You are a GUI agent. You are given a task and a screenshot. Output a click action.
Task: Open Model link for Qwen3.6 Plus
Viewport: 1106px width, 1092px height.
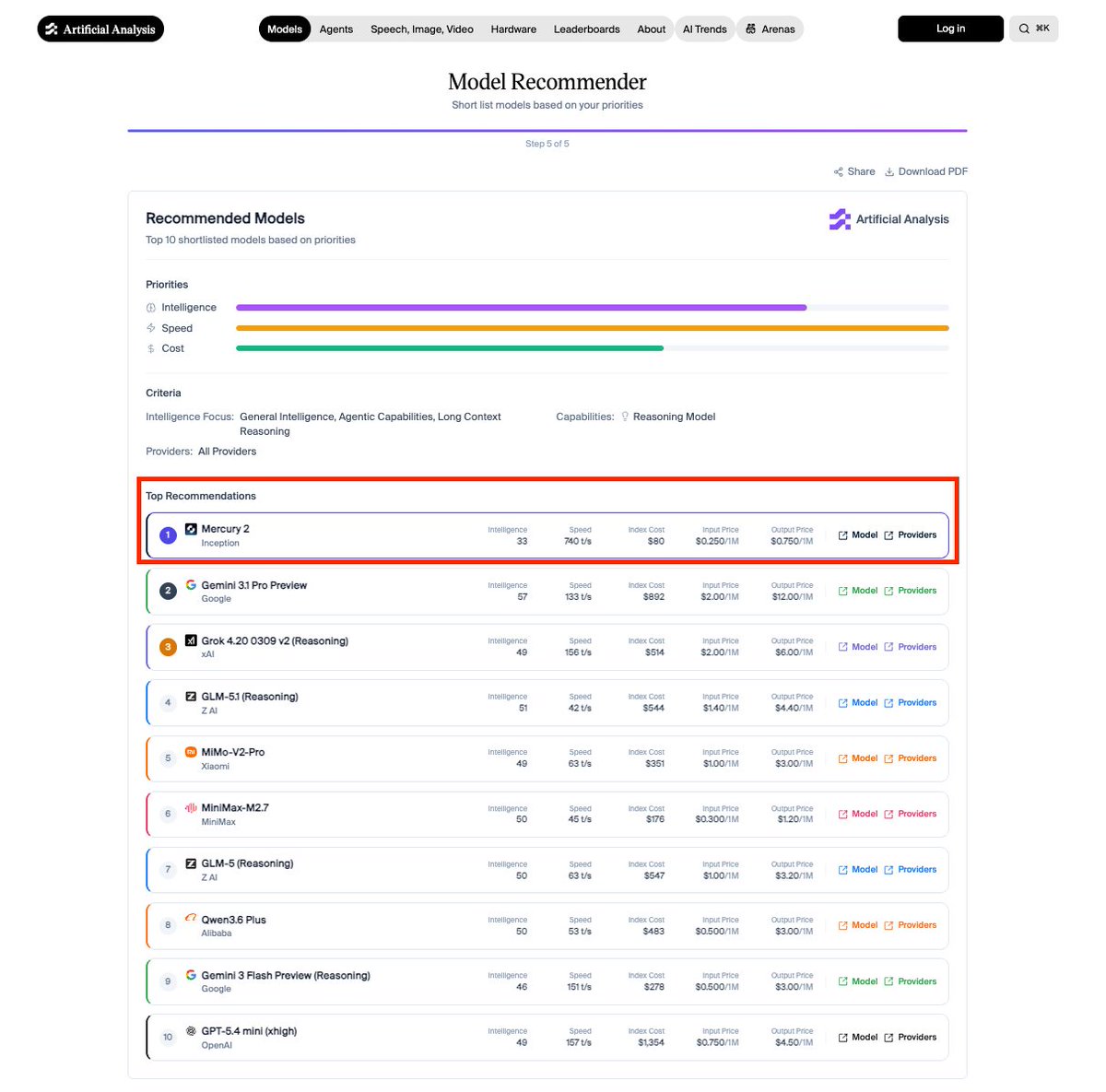point(857,925)
